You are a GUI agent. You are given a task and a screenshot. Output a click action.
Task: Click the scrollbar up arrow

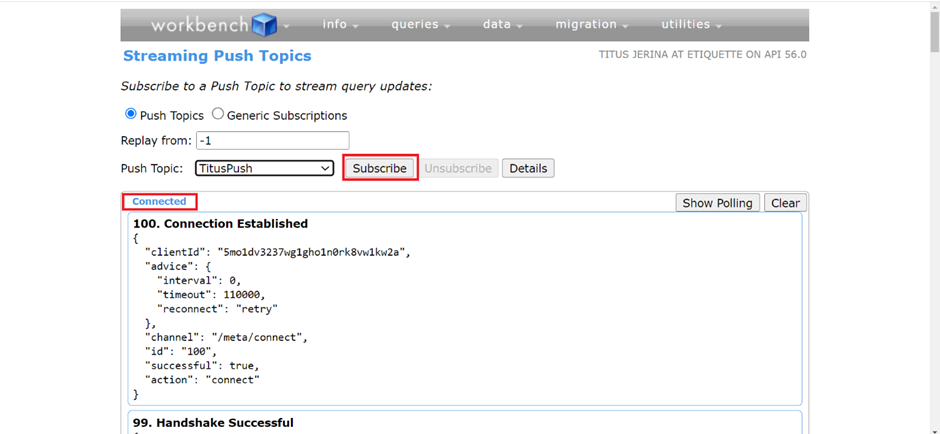pyautogui.click(x=933, y=5)
